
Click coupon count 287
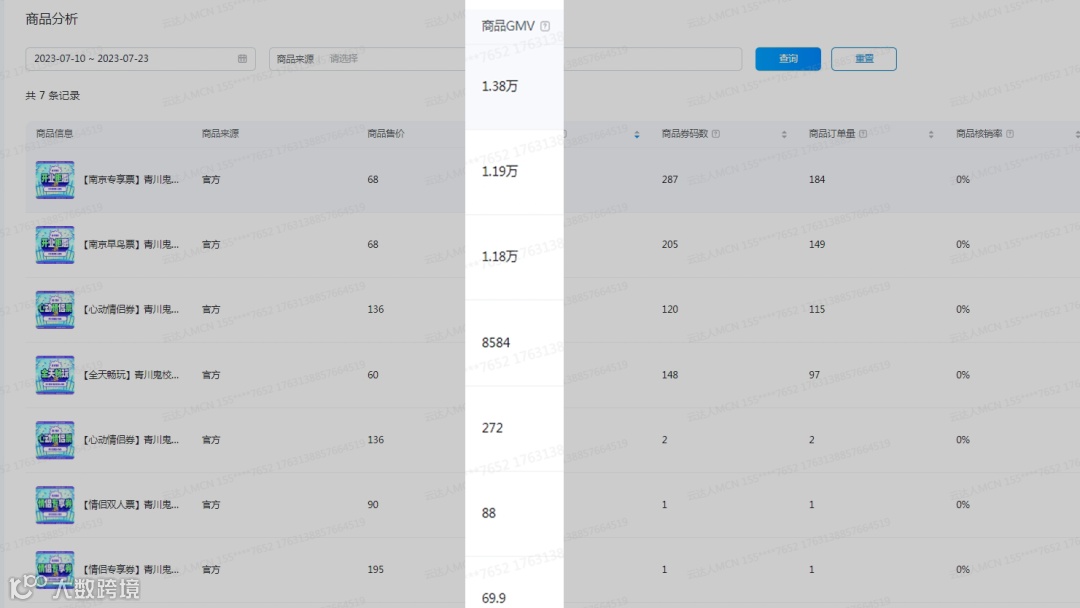669,180
